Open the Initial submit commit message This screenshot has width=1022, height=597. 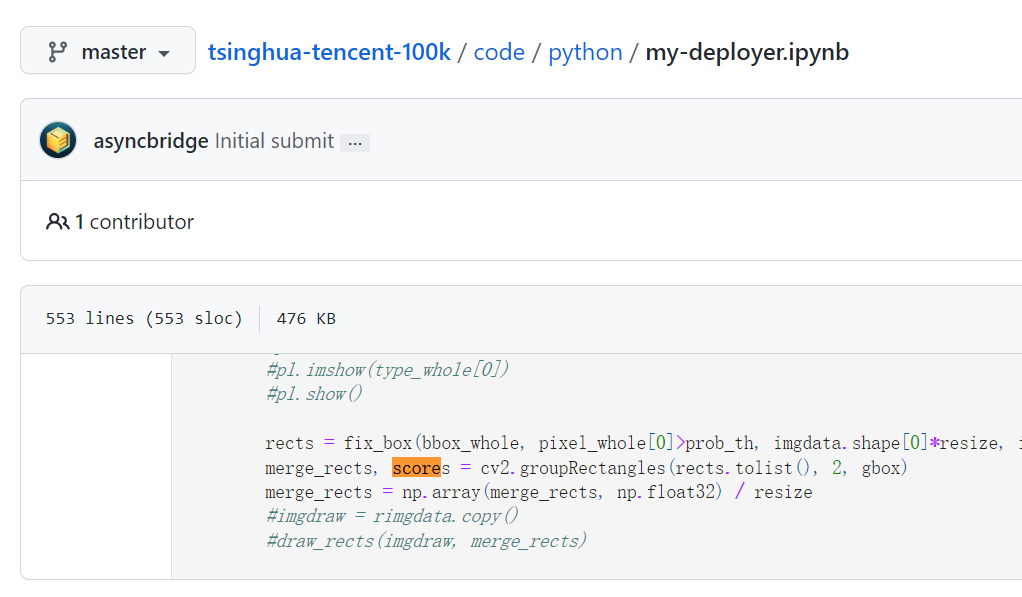[x=274, y=141]
